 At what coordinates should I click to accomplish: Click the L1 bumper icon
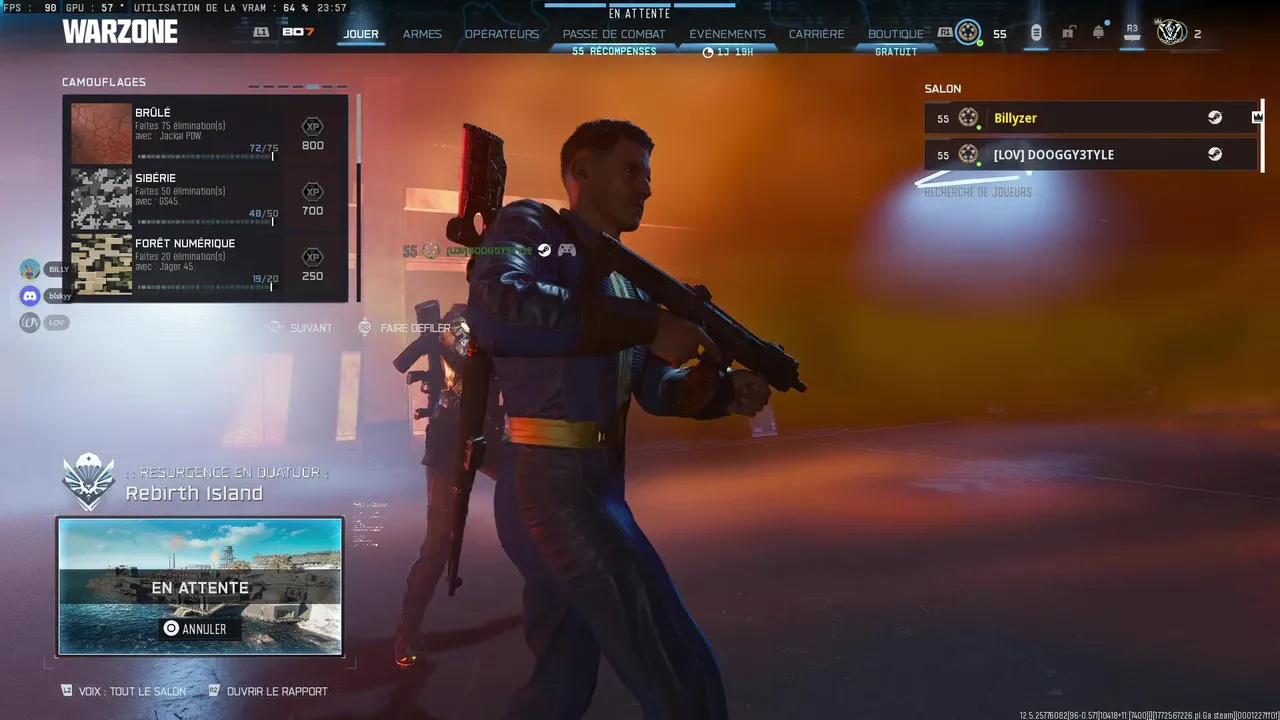[x=262, y=32]
